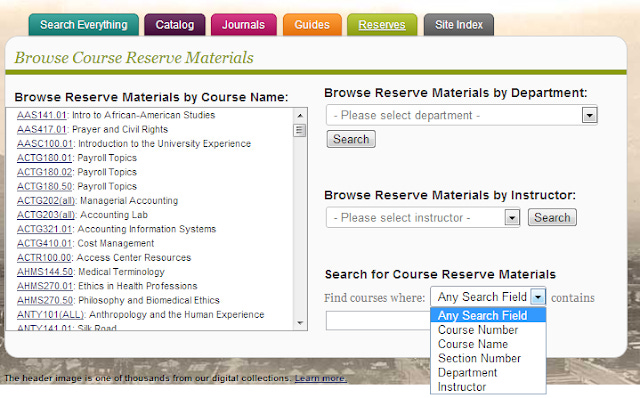
Task: Click Search button under department dropdown
Action: coord(351,139)
